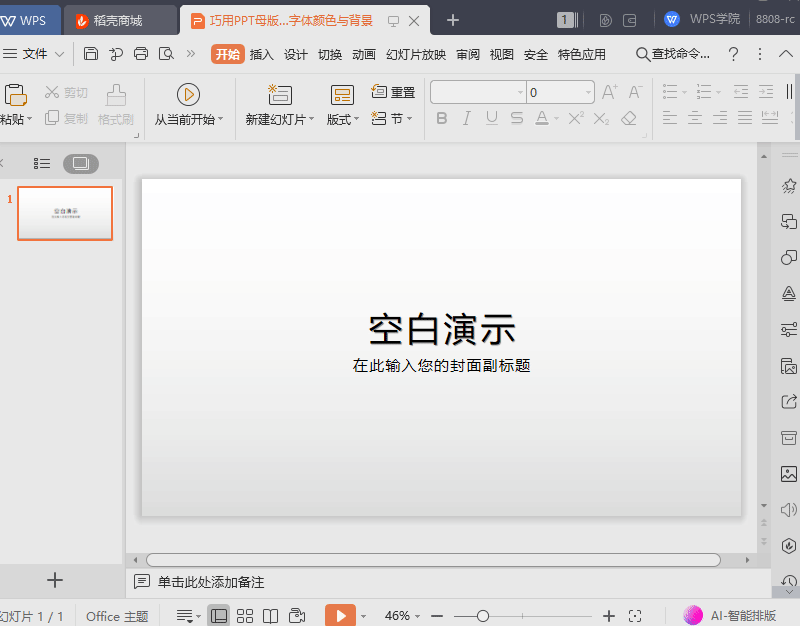Click the 重置 (Reset) button
Screen dimensions: 800x626
[393, 92]
